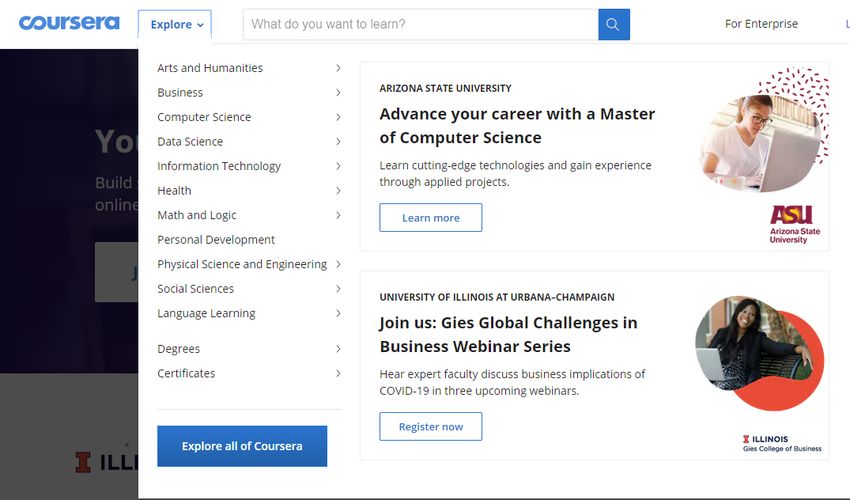Expand the Language Learning chevron
The image size is (850, 500).
338,313
